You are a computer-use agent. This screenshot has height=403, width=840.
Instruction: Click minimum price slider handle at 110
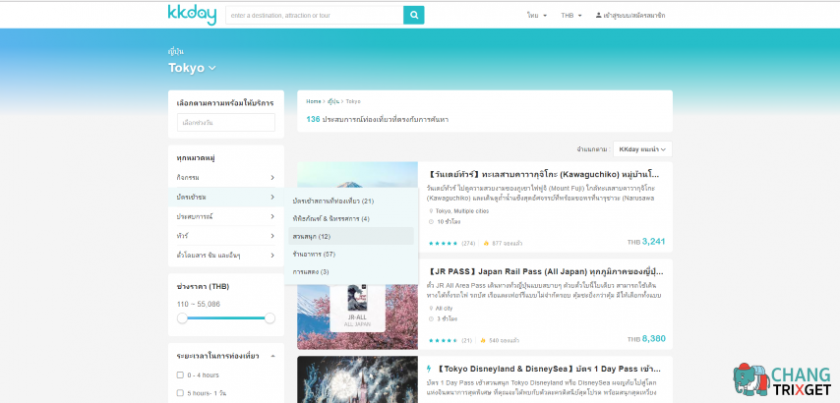point(182,318)
